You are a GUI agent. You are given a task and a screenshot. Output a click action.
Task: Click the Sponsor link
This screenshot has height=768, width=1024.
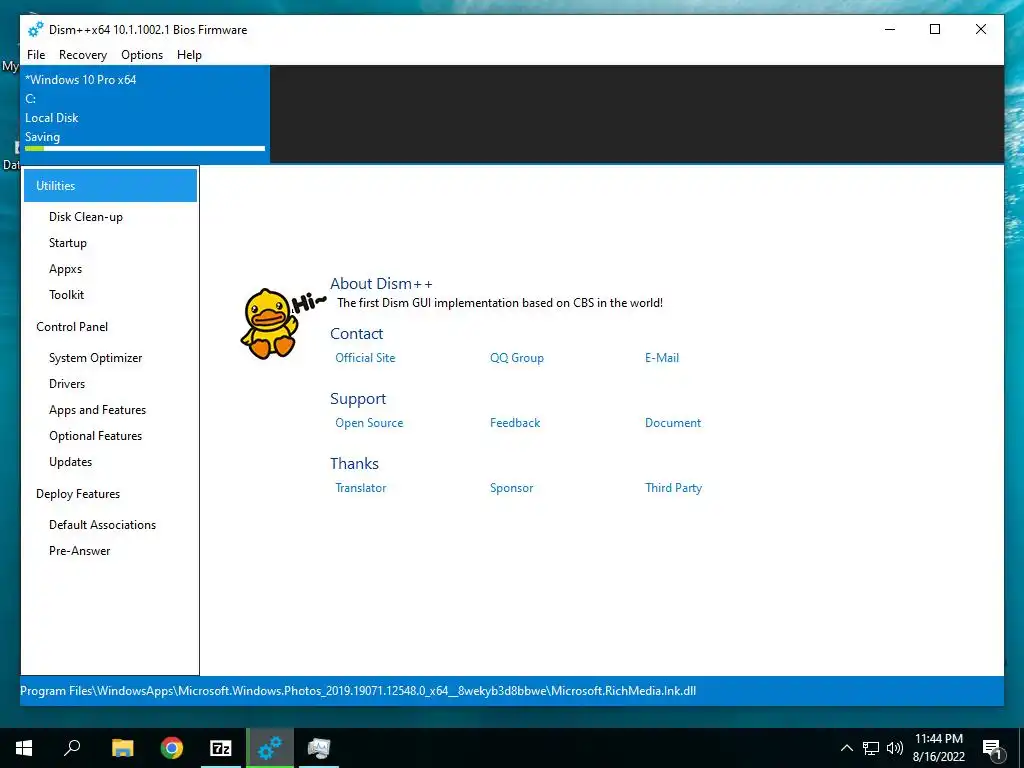point(511,488)
